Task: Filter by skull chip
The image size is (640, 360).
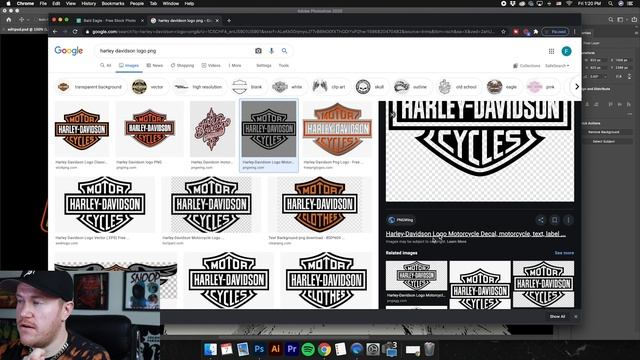Action: (370, 87)
